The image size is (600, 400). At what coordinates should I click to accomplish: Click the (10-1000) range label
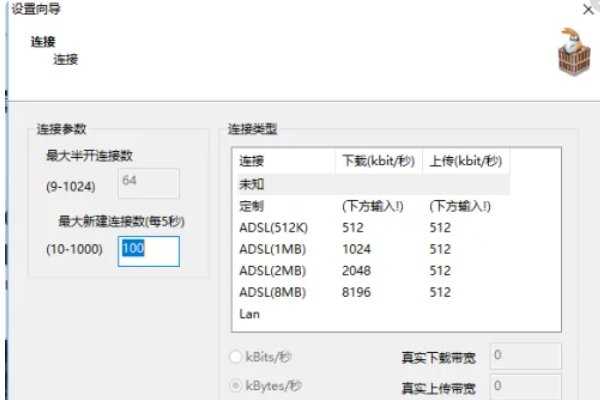pos(74,249)
